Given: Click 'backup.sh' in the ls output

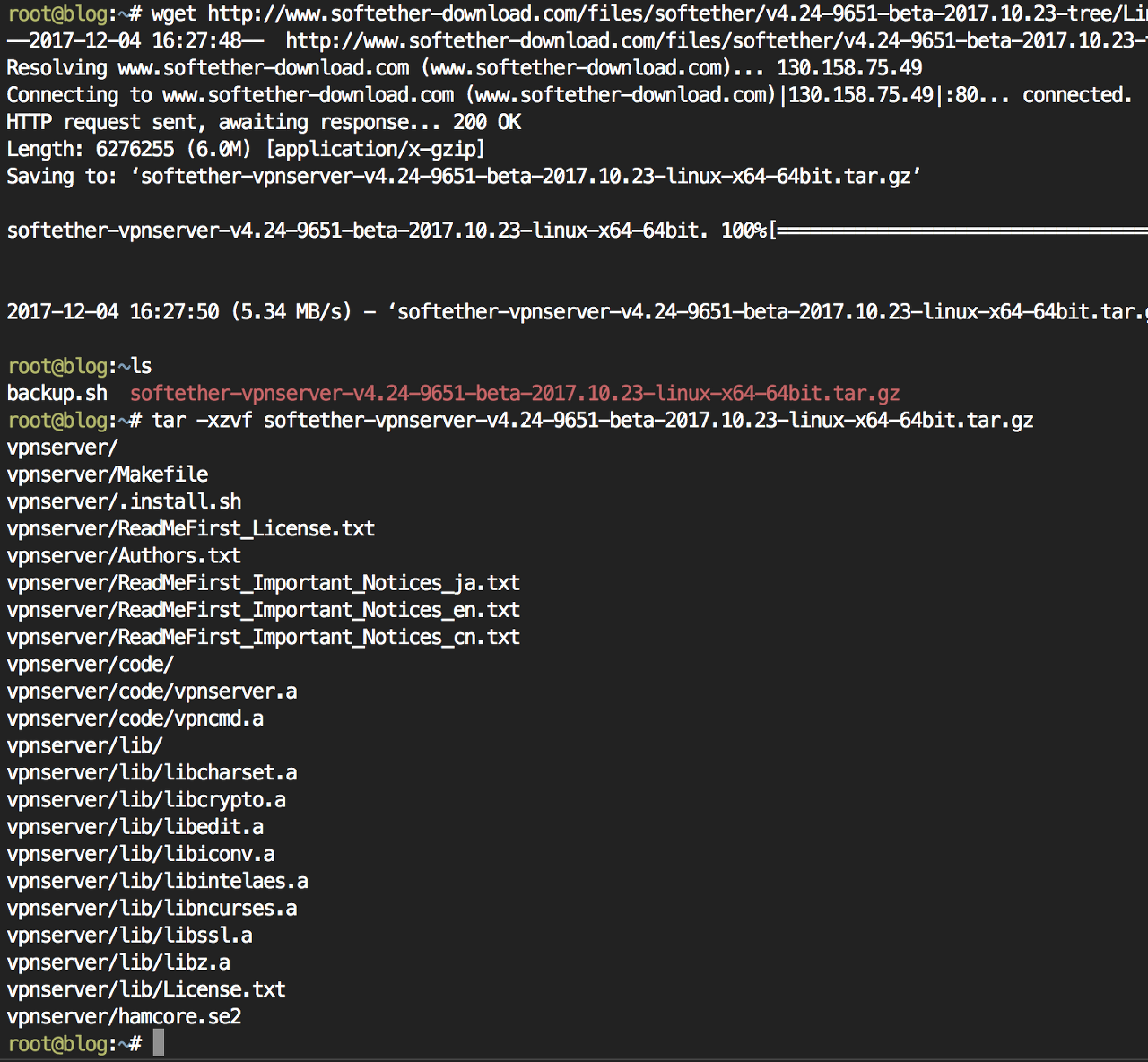Looking at the screenshot, I should pyautogui.click(x=57, y=393).
